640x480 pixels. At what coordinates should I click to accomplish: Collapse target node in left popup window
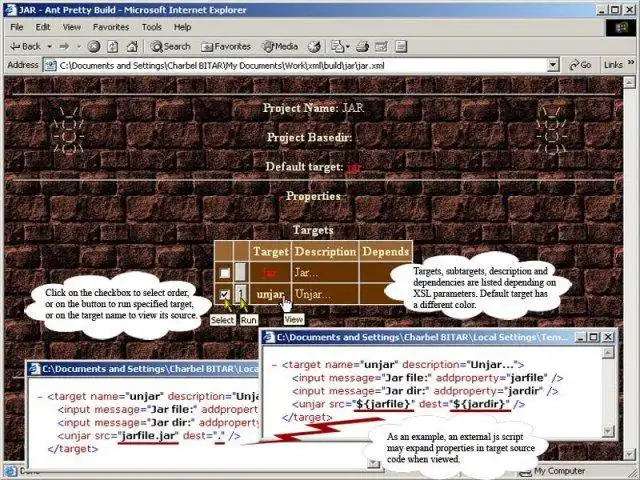40,396
